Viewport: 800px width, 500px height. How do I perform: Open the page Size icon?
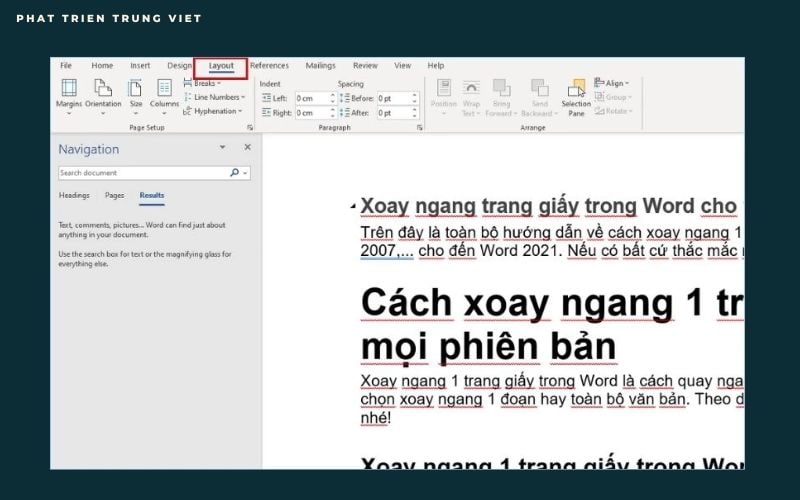pos(135,91)
